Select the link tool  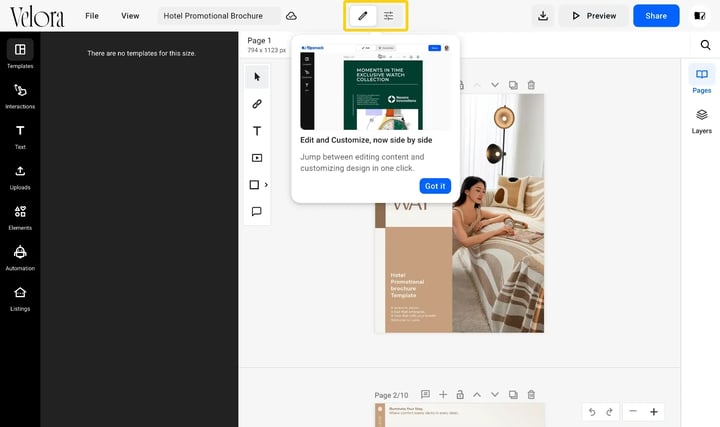pyautogui.click(x=257, y=104)
